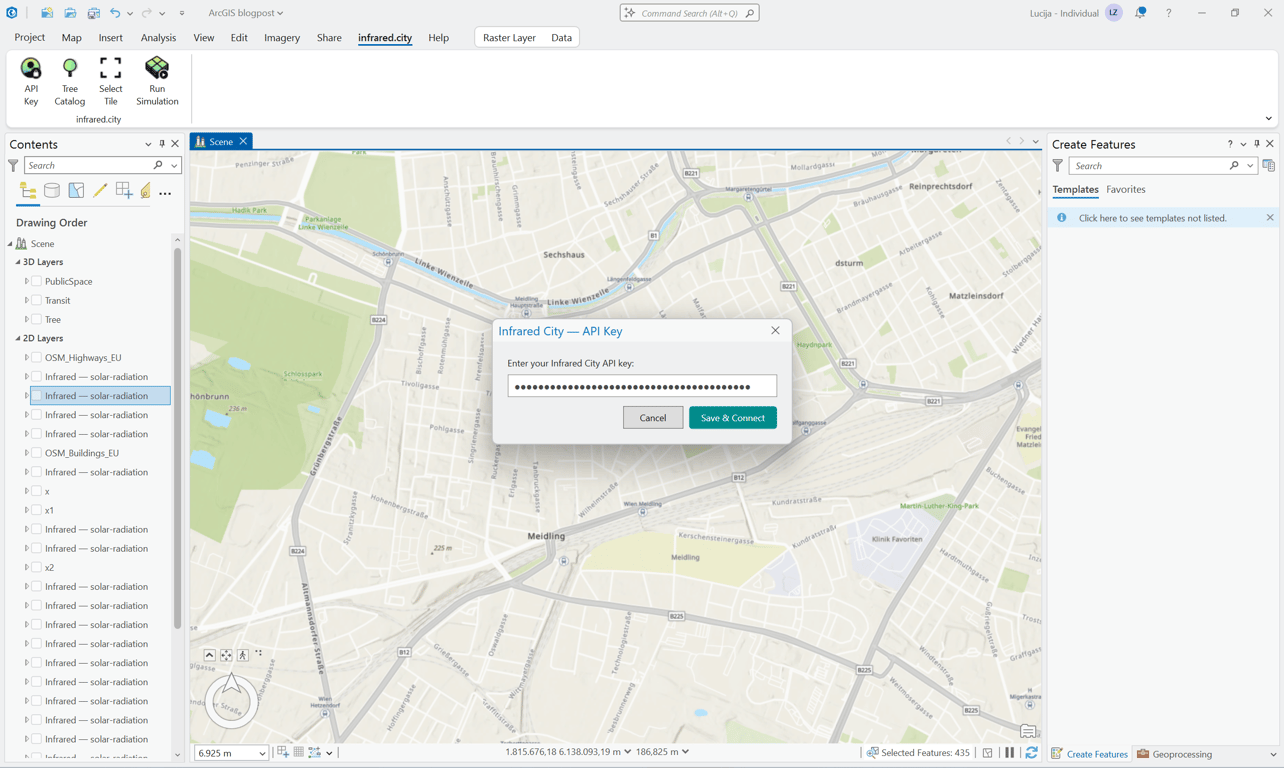Screen dimensions: 1284x768
Task: Activate the Select Tile tool
Action: click(110, 81)
